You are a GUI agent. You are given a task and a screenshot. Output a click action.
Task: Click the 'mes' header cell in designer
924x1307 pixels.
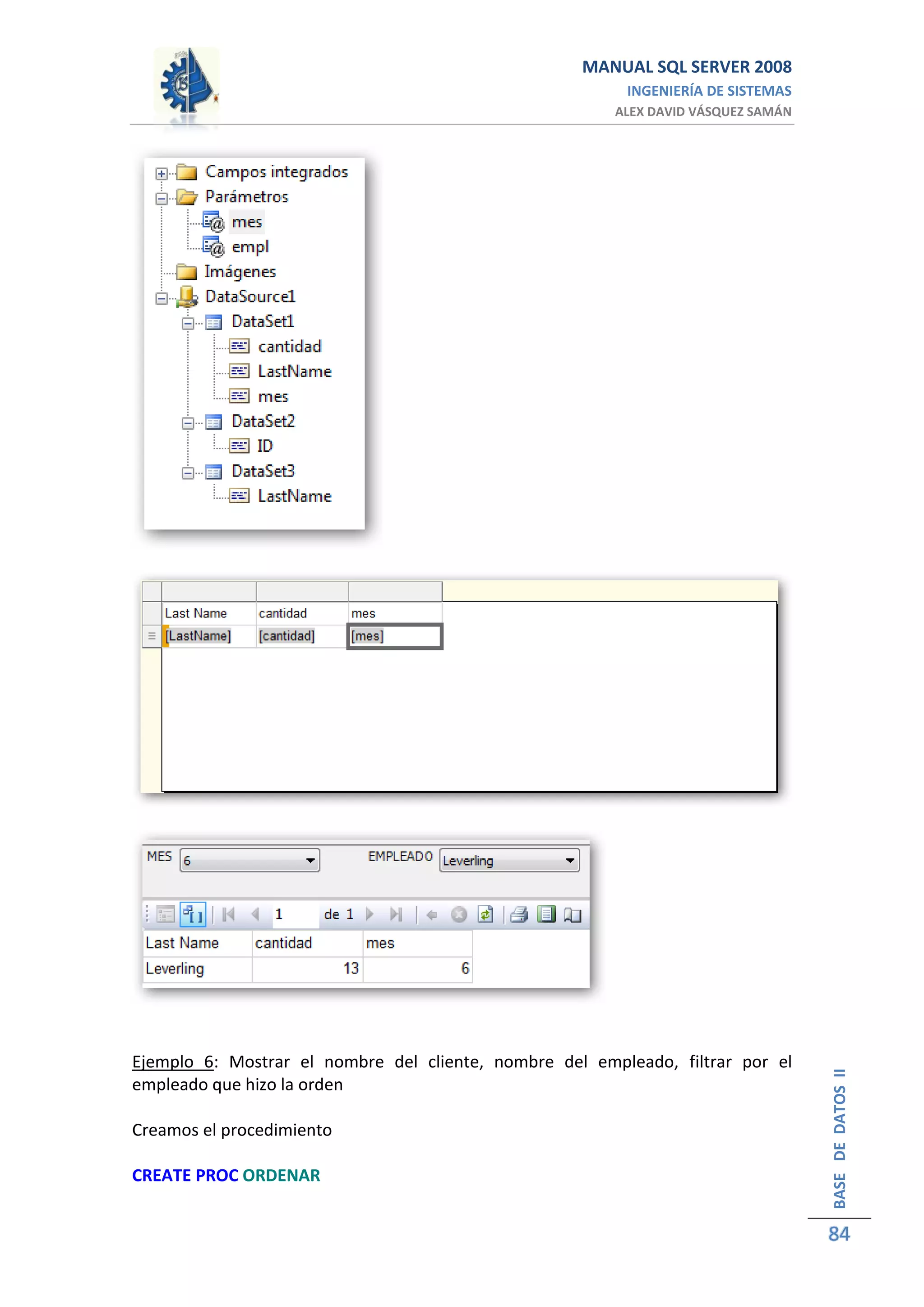coord(395,613)
